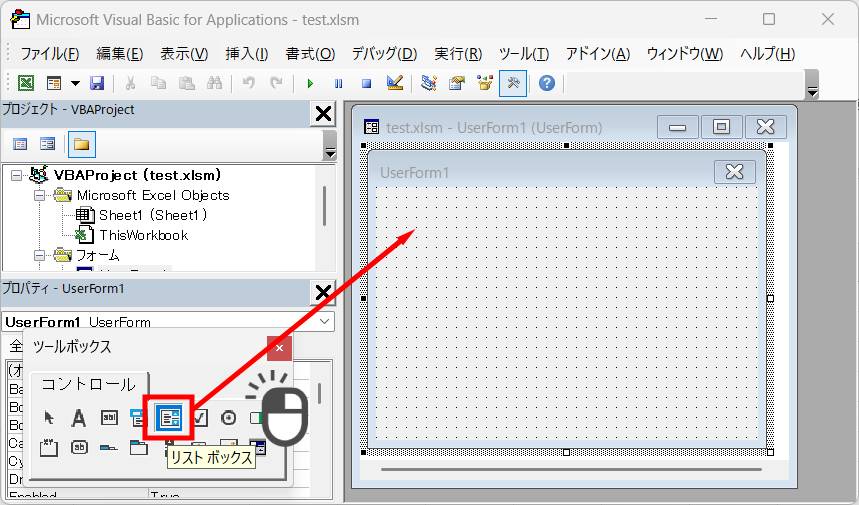Select the コントロール tab in the toolbox

pyautogui.click(x=89, y=385)
